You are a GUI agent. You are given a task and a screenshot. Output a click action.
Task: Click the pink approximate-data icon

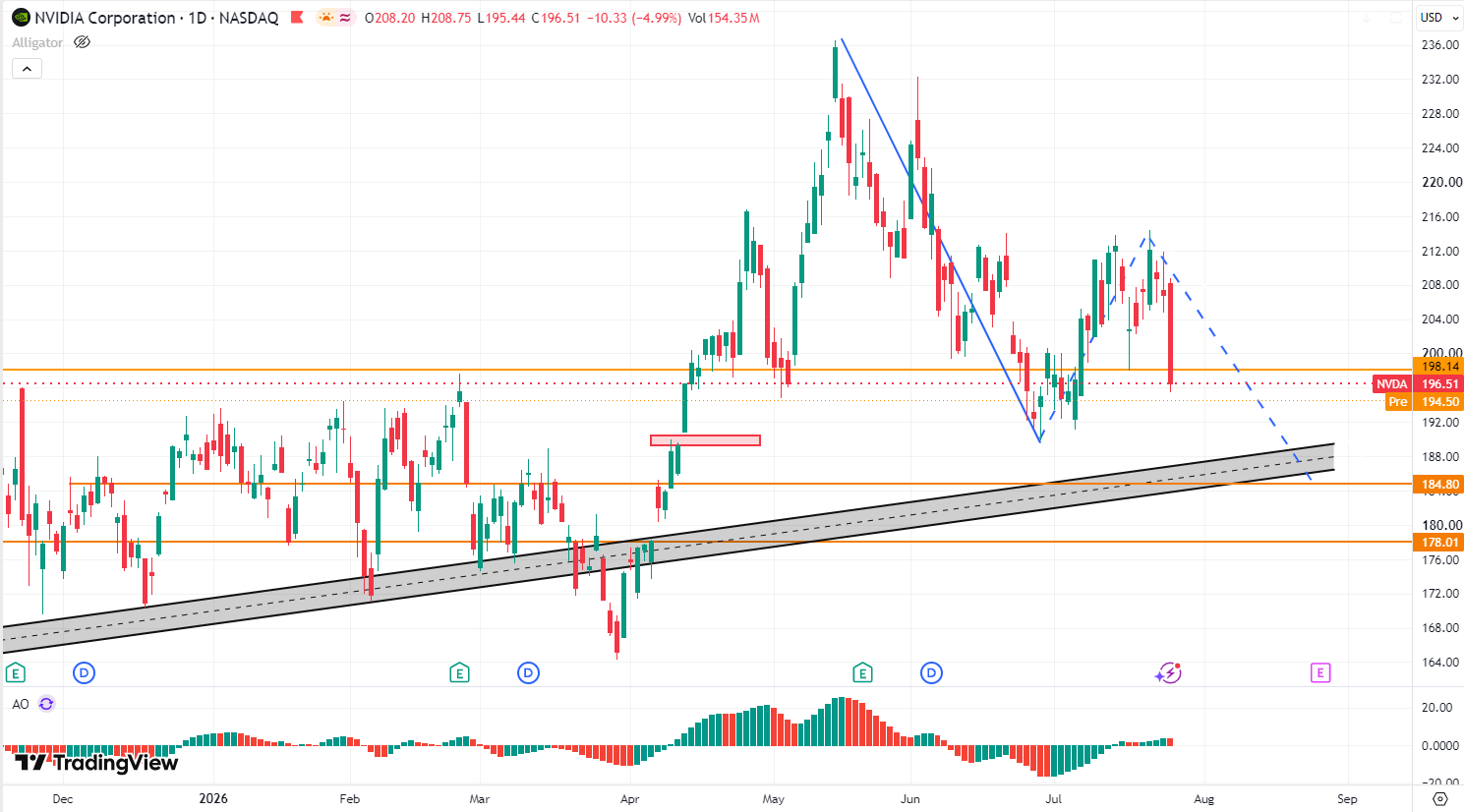click(x=345, y=18)
